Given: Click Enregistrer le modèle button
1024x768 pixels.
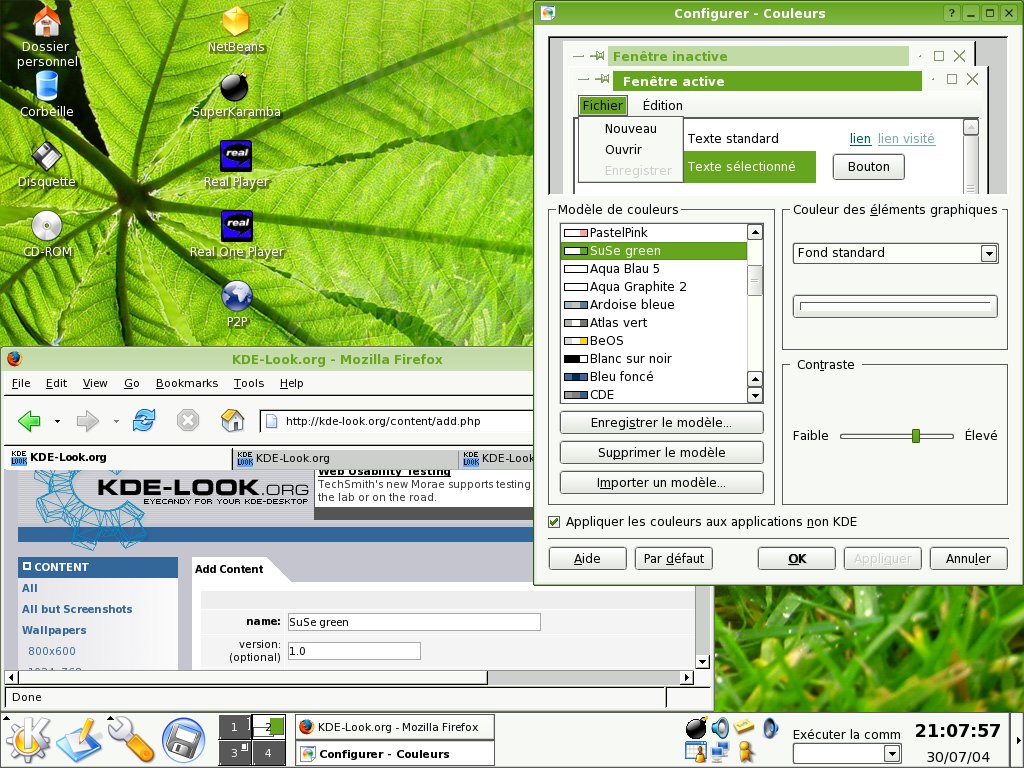Looking at the screenshot, I should [662, 423].
